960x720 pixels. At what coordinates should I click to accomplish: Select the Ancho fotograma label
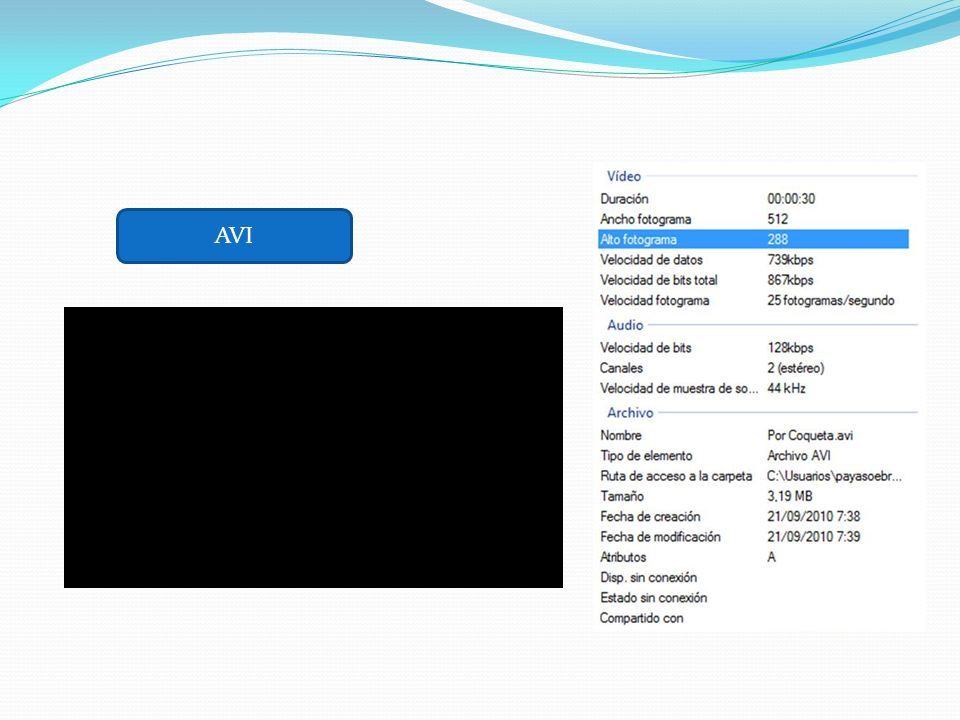(x=645, y=219)
